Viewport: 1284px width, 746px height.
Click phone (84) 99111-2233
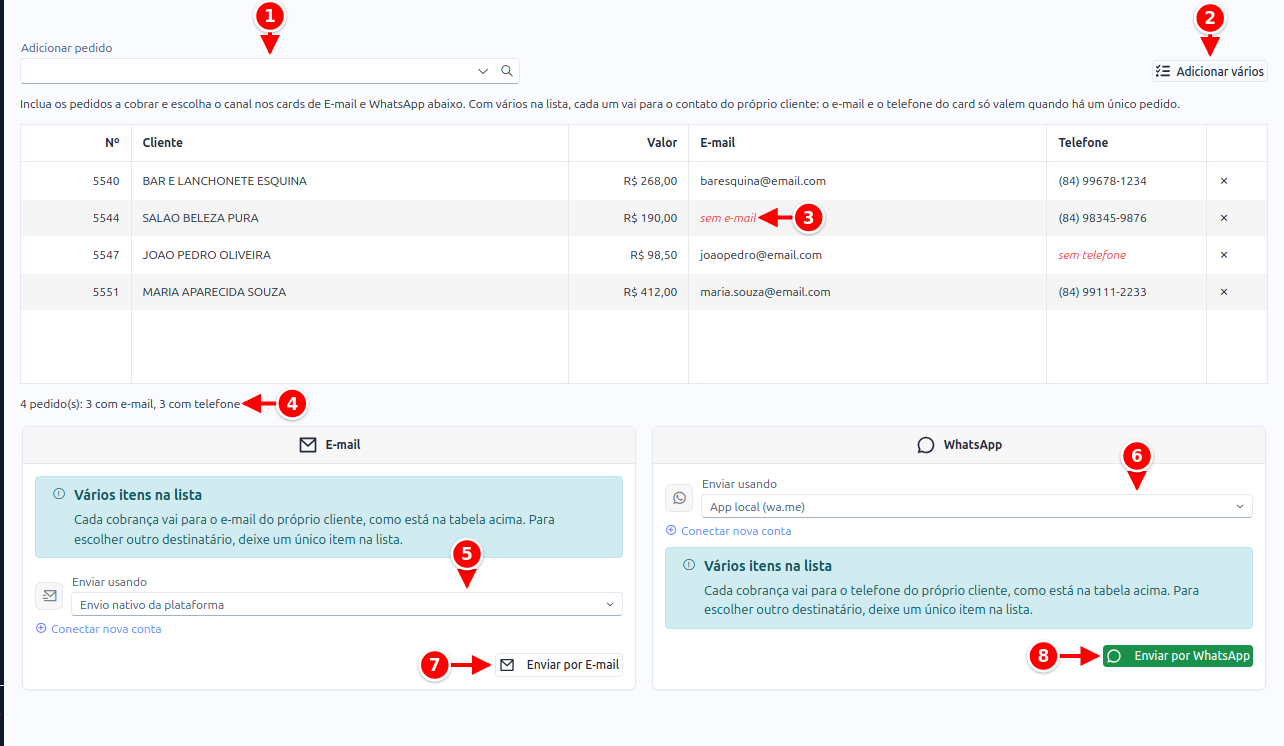[x=1103, y=292]
